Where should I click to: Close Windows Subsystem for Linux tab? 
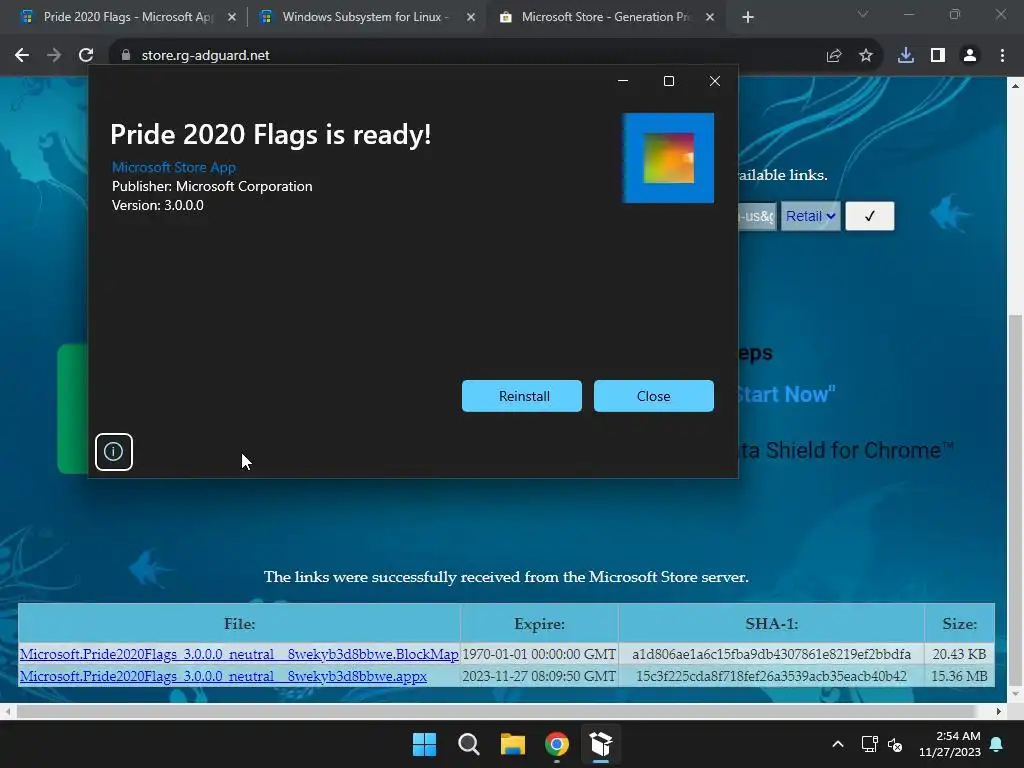(471, 18)
